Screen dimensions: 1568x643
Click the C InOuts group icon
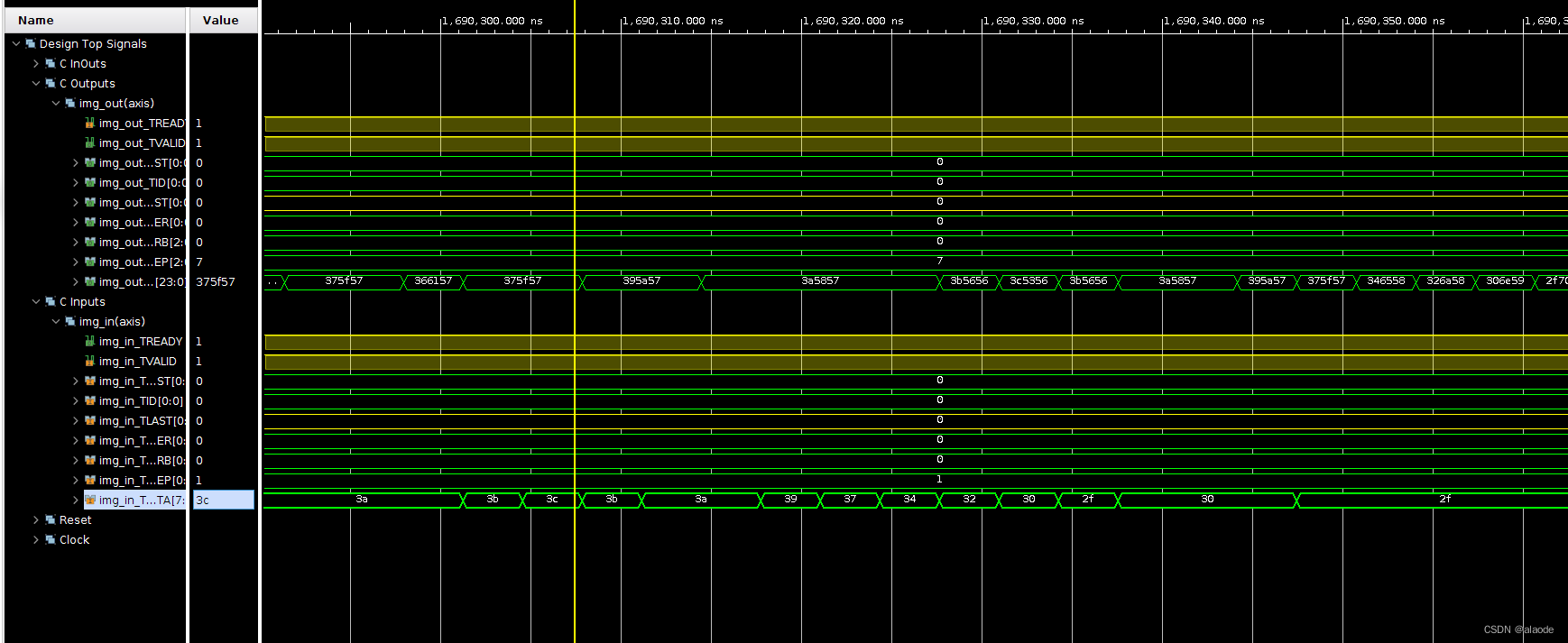coord(51,63)
